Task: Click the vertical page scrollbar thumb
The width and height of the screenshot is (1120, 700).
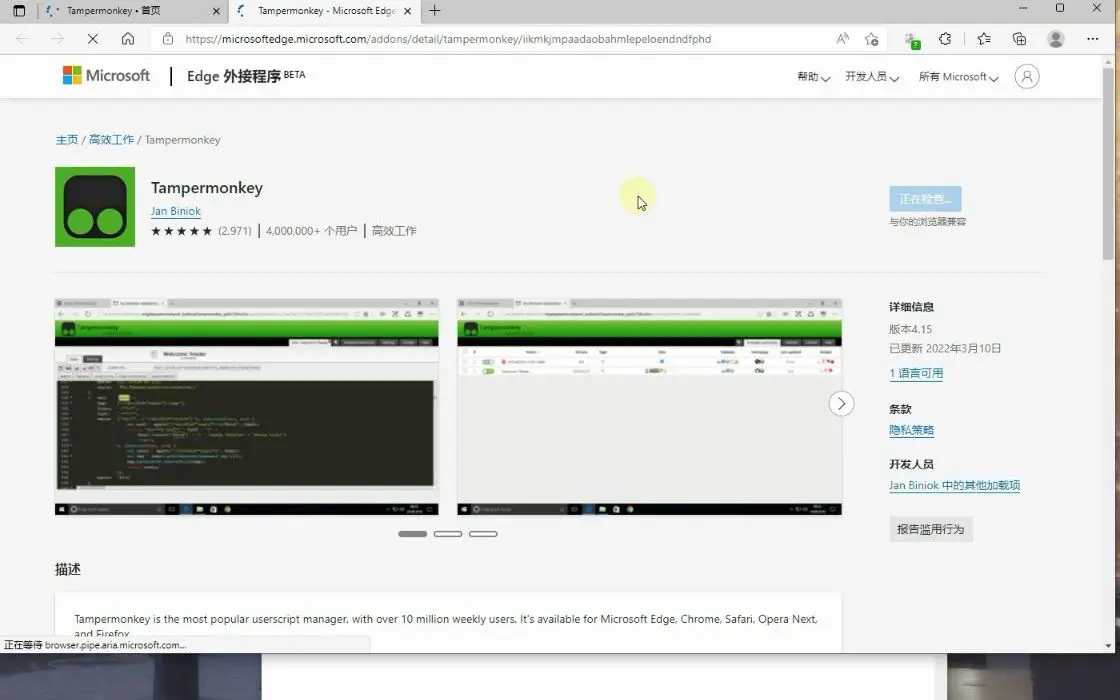Action: pyautogui.click(x=1109, y=164)
